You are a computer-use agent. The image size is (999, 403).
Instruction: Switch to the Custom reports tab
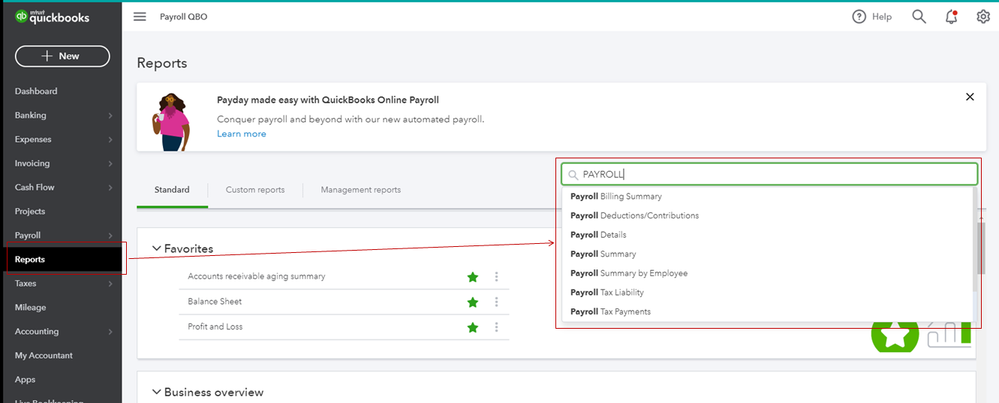tap(255, 190)
